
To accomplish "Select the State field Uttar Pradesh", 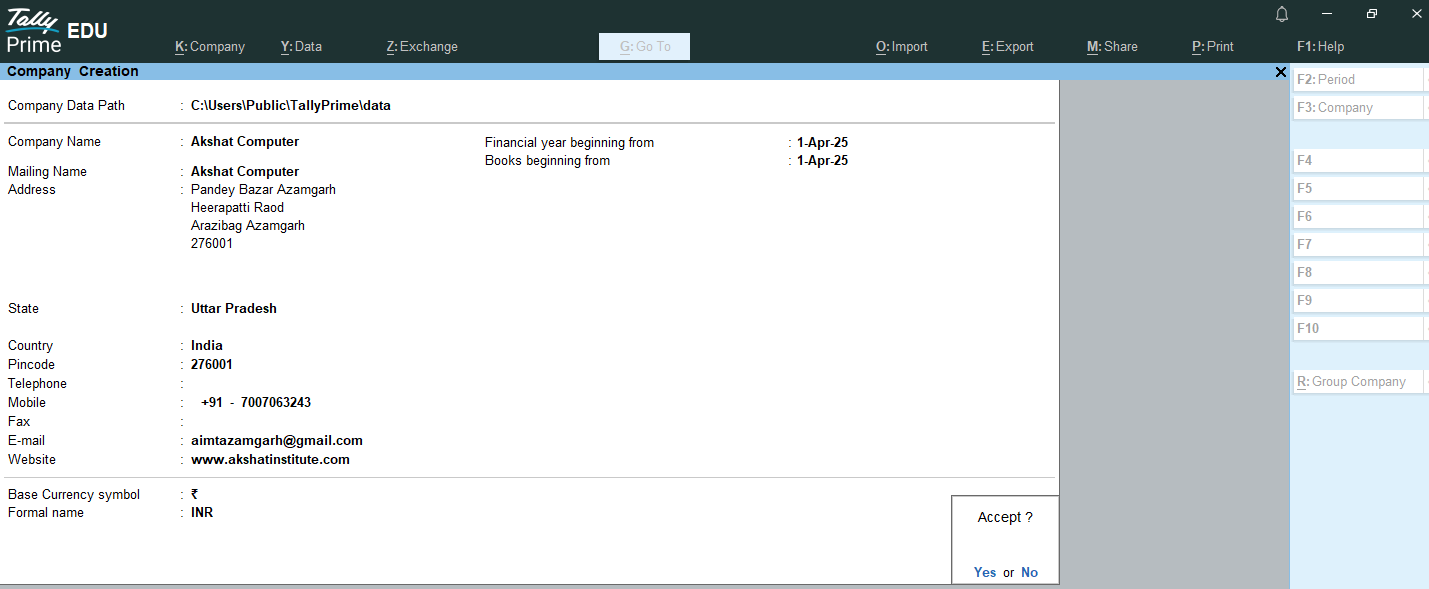I will (234, 309).
